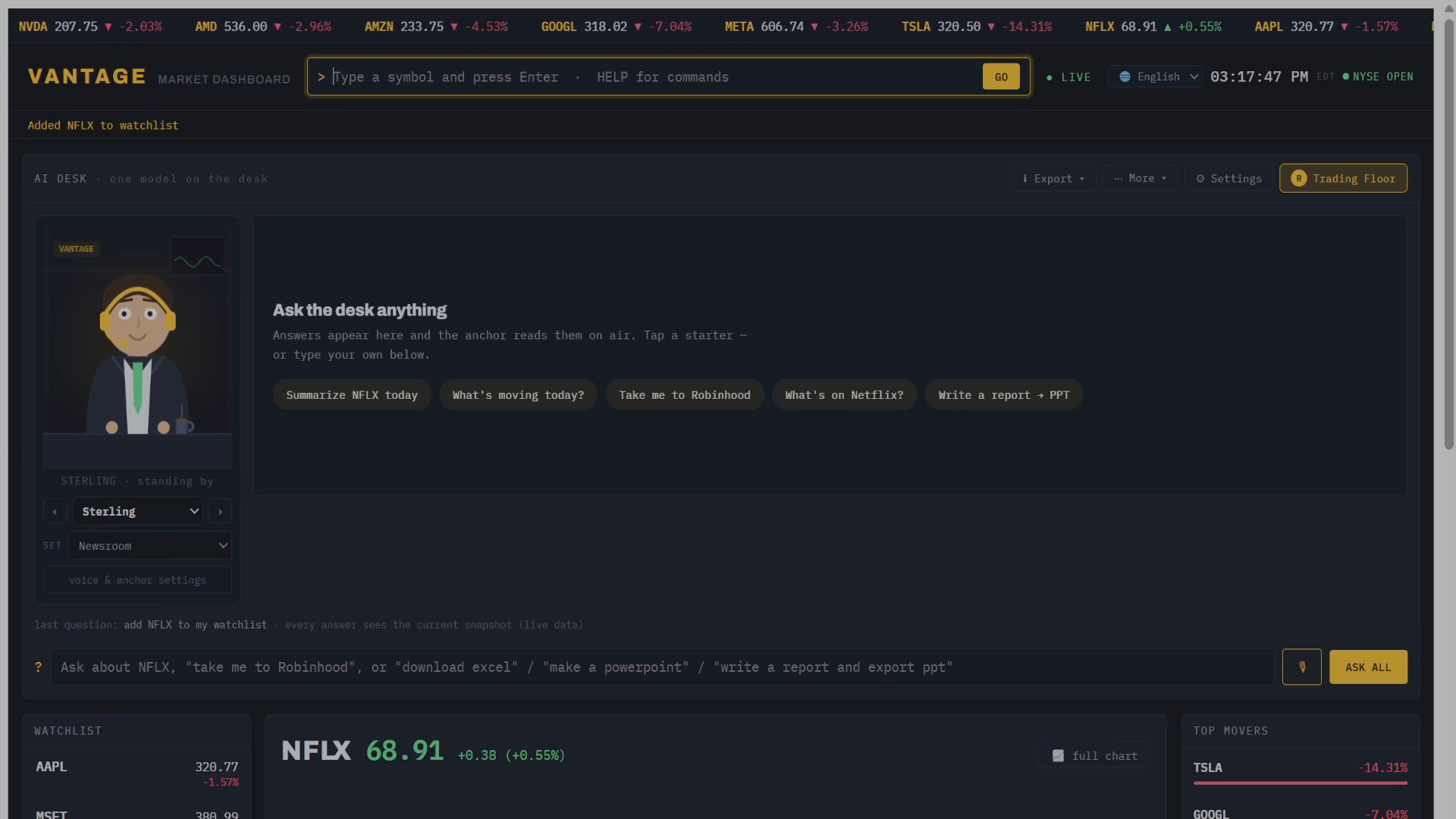Click last question 'add NFLX to my watchlist'
The height and width of the screenshot is (819, 1456).
[195, 625]
